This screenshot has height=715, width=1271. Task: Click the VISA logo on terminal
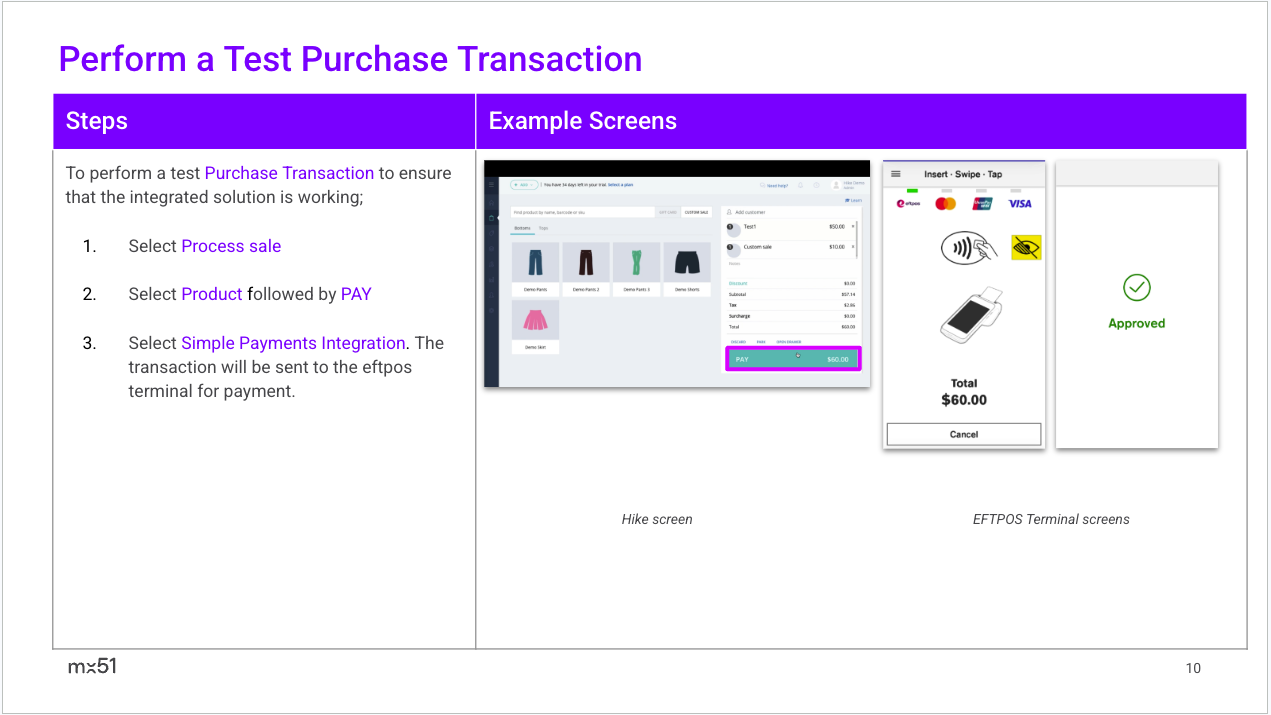(1019, 204)
